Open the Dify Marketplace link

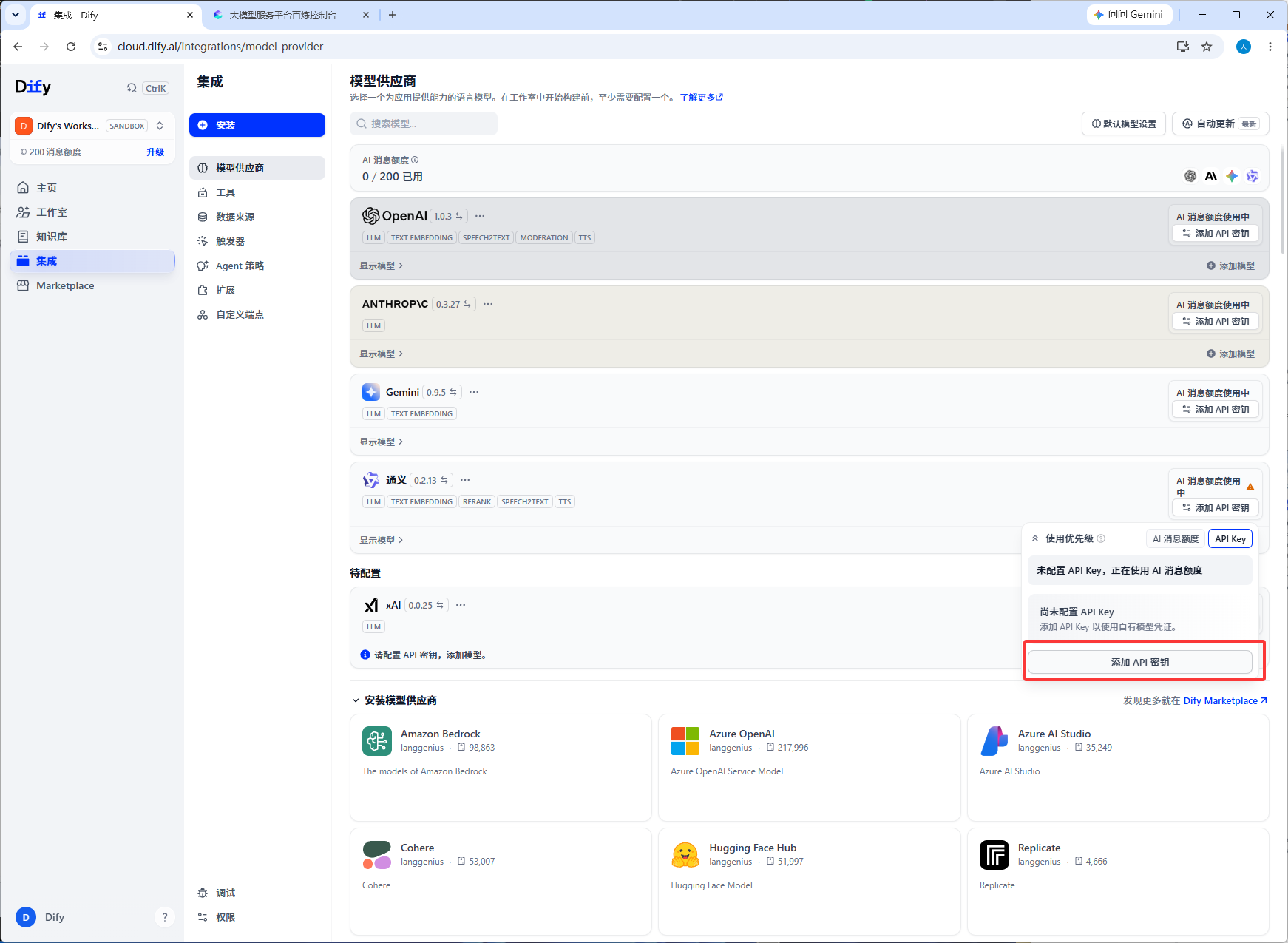coord(1225,700)
